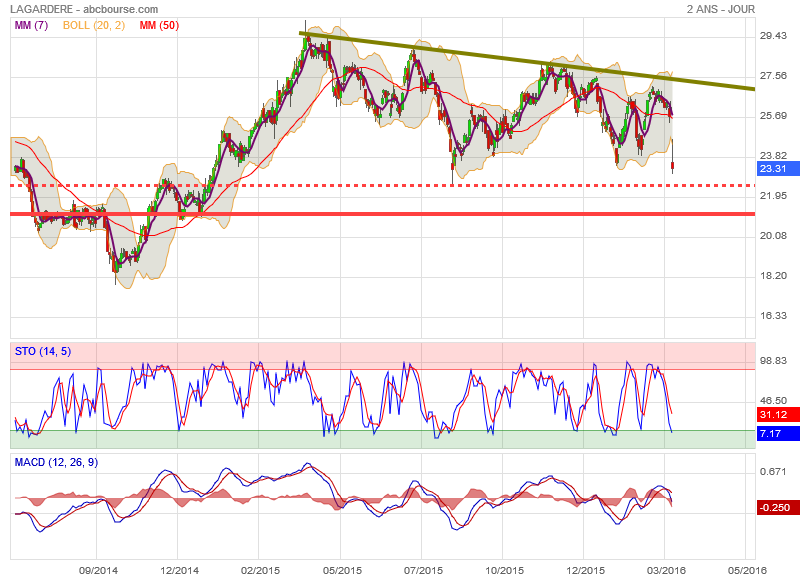Click the stochastic value tag 7.17

777,434
